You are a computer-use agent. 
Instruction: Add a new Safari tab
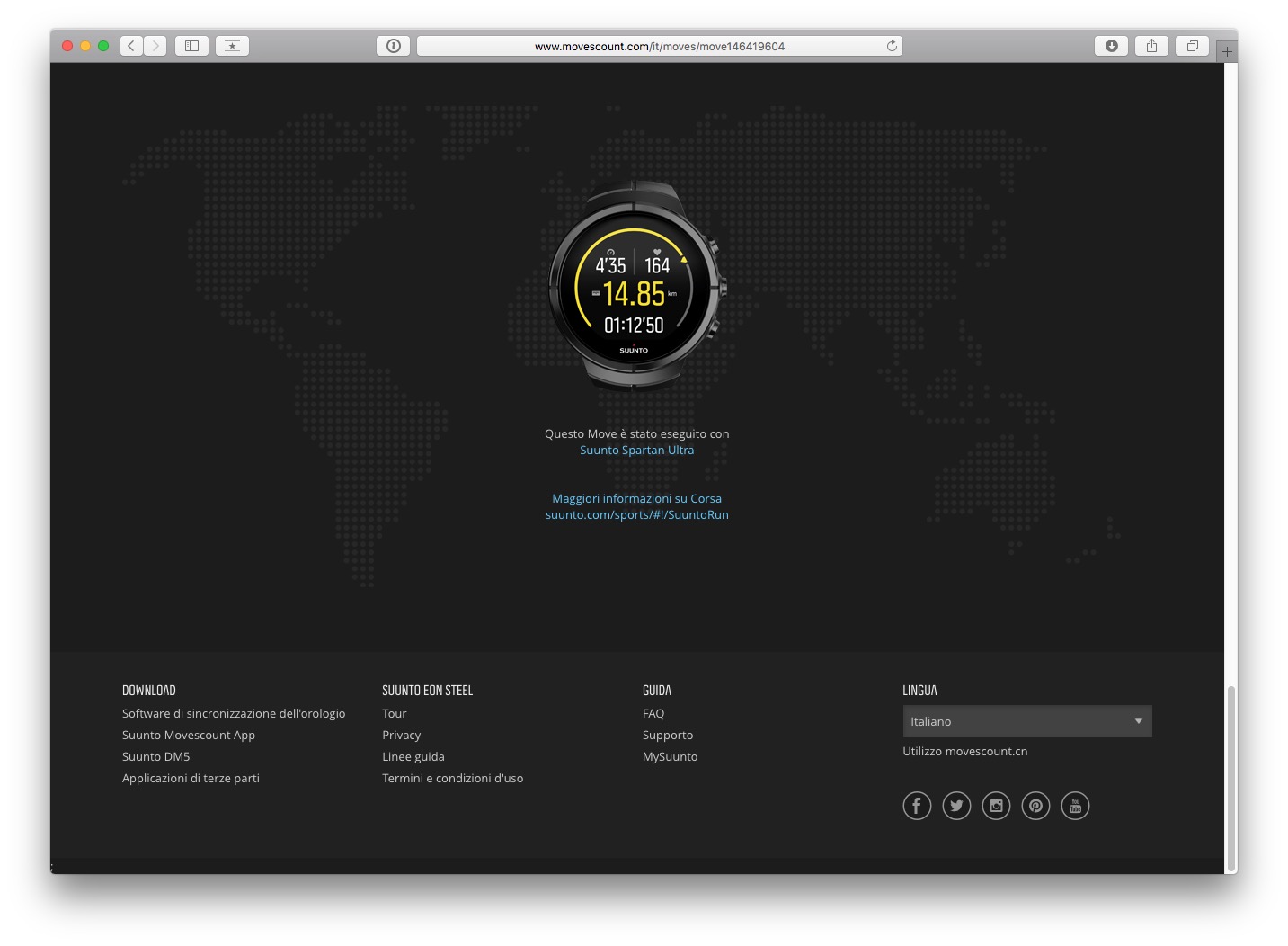click(1227, 52)
